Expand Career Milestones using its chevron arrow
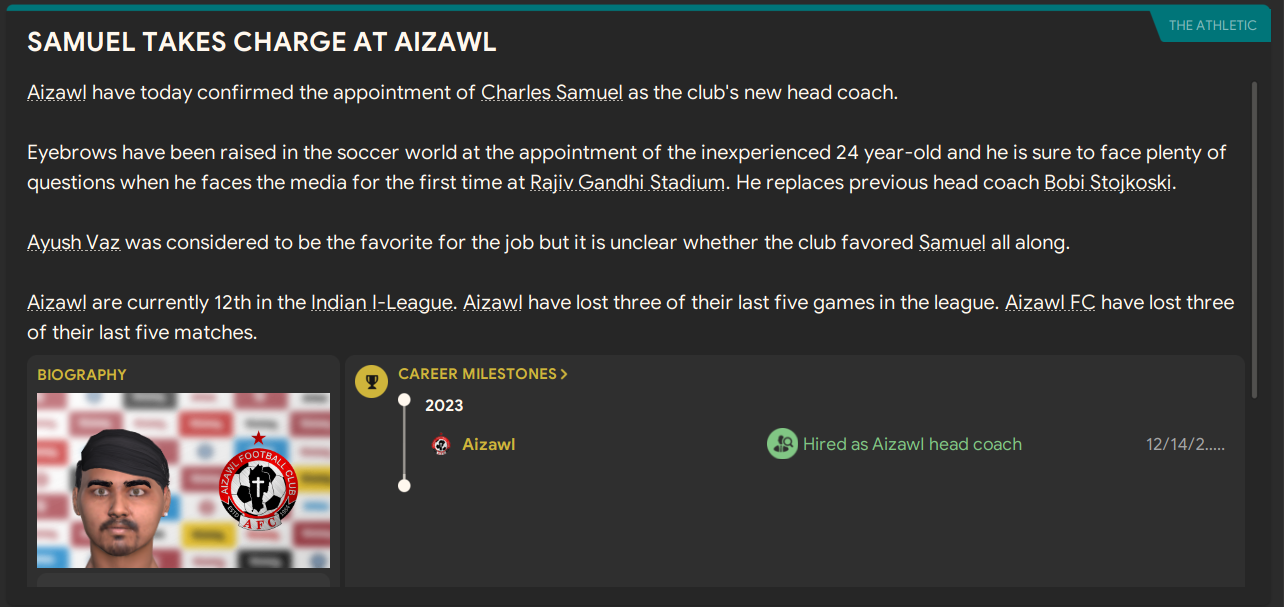 click(564, 374)
